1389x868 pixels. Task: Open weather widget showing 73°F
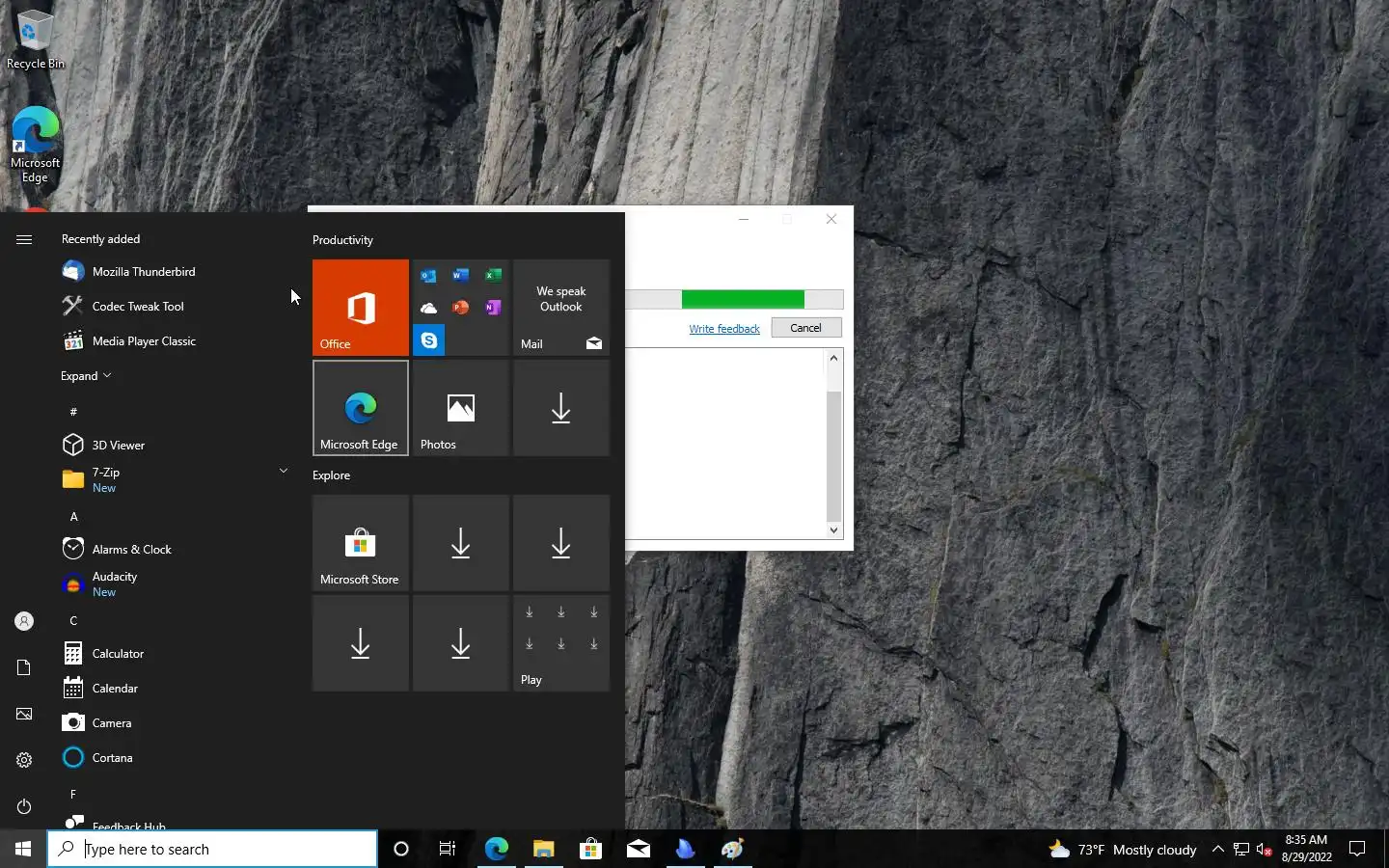tap(1122, 849)
